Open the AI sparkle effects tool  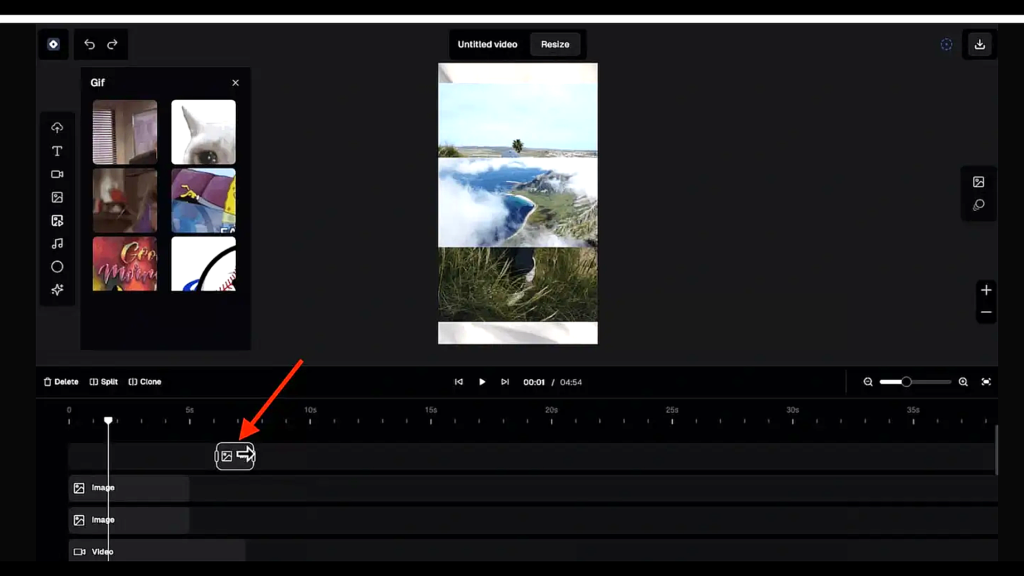57,290
